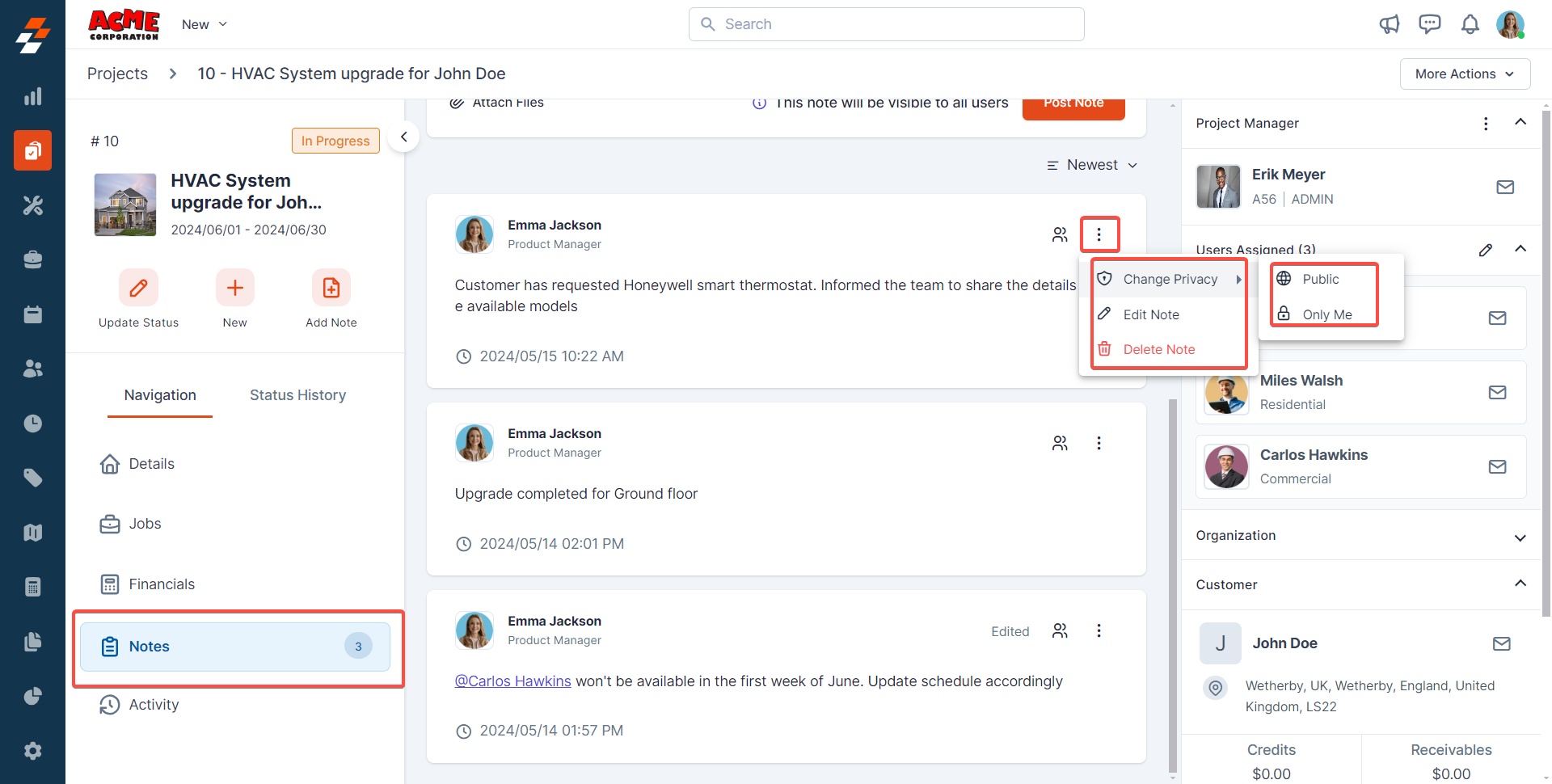The width and height of the screenshot is (1552, 784).
Task: Click the stacked documents sidebar icon
Action: click(x=32, y=642)
